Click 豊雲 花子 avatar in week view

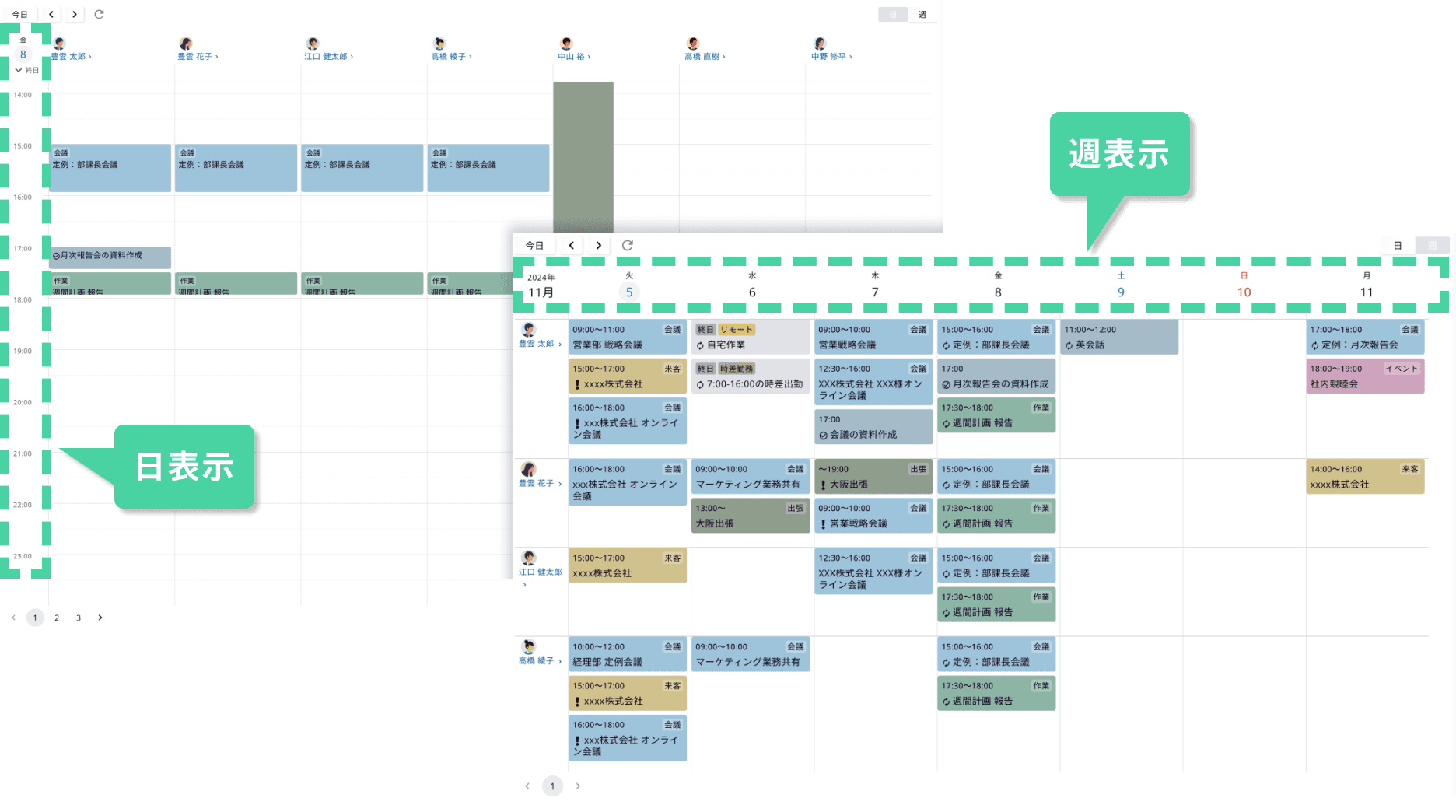tap(529, 469)
